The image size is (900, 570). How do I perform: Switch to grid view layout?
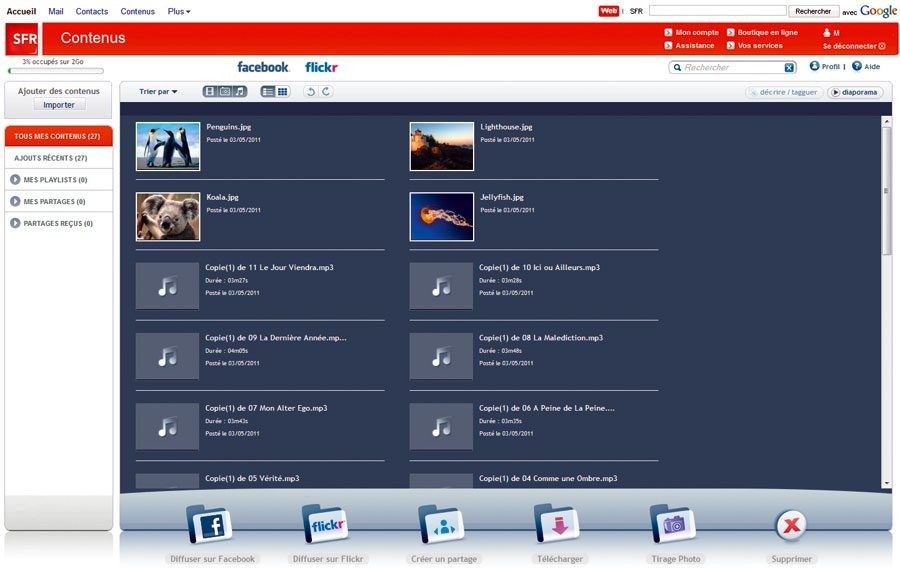(x=283, y=91)
